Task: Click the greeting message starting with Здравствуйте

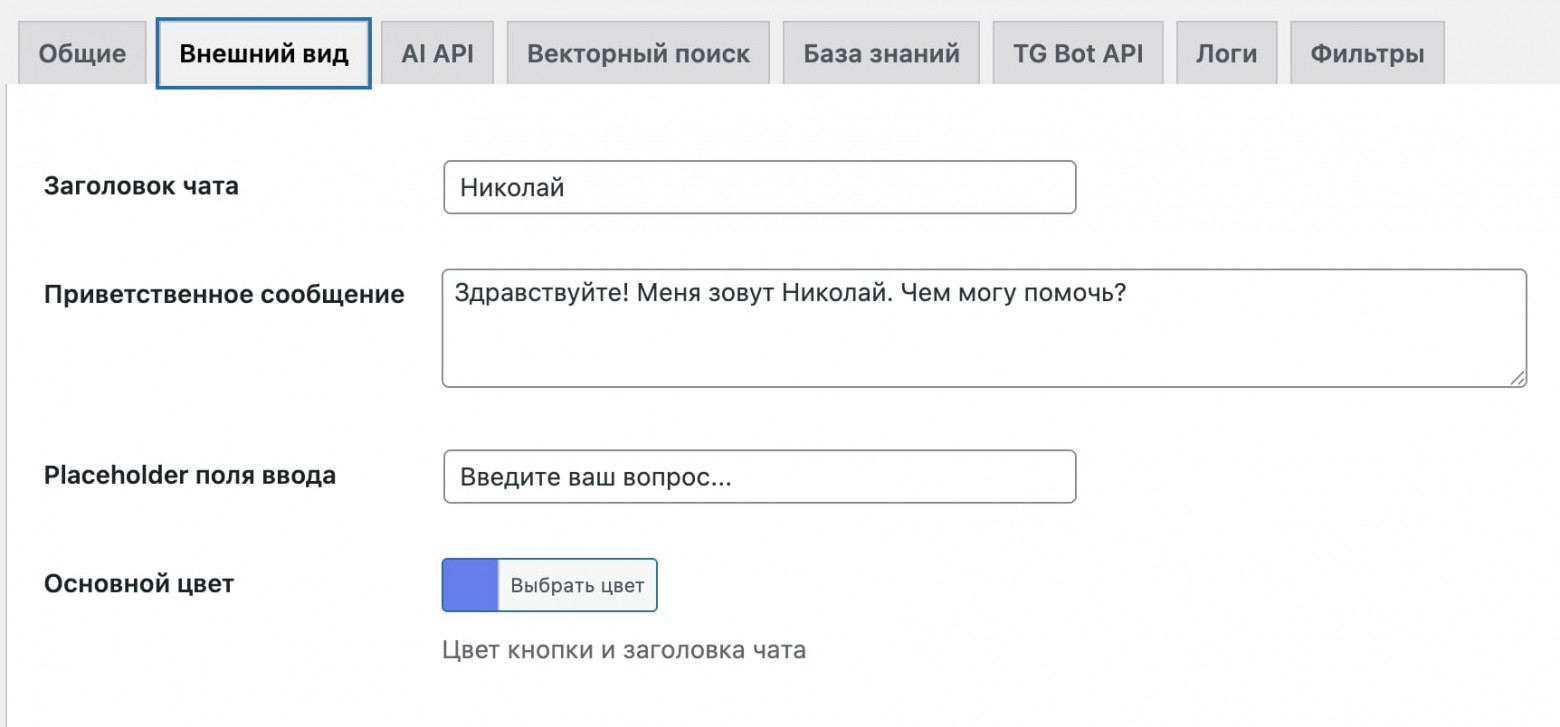Action: click(790, 293)
